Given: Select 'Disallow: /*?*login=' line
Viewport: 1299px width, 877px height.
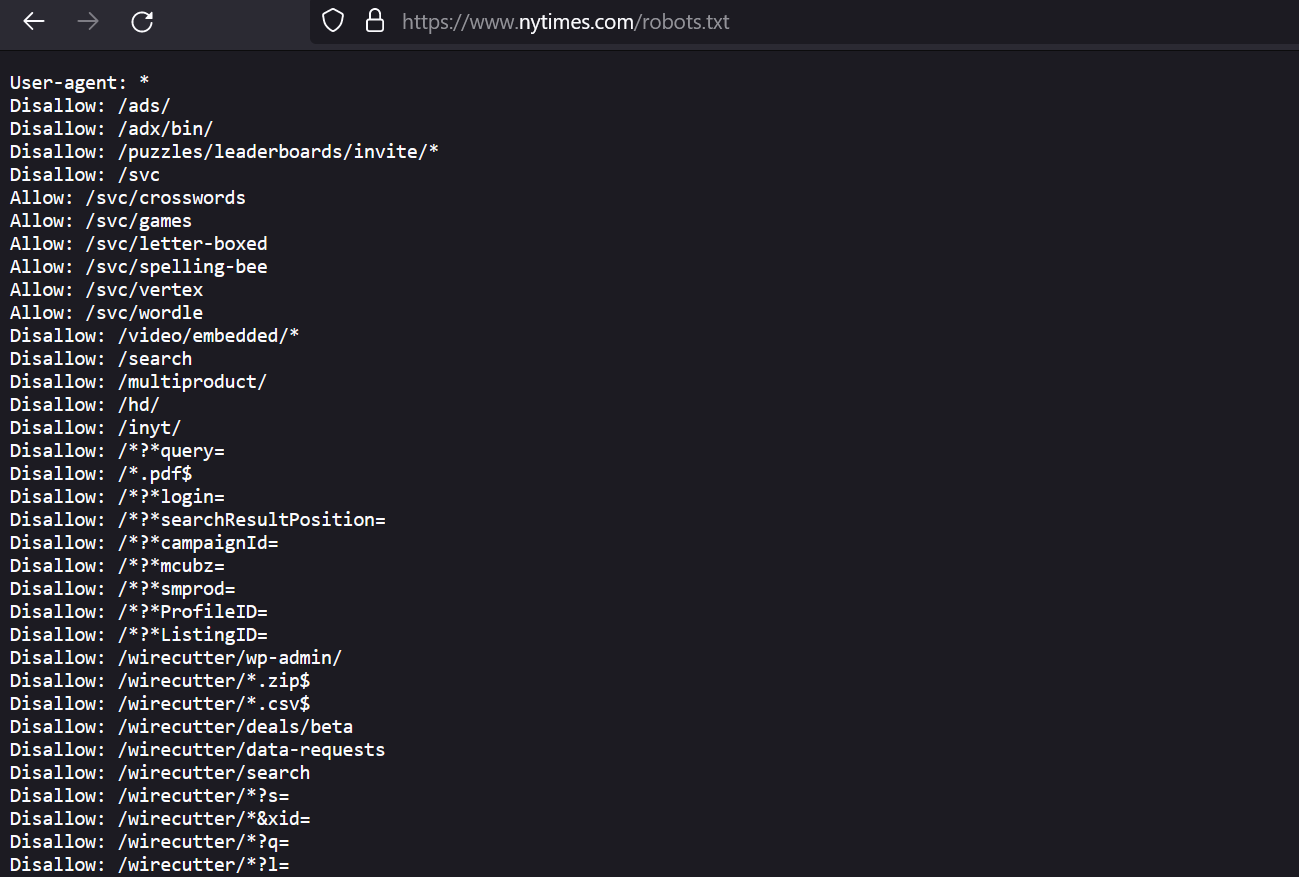Looking at the screenshot, I should [117, 496].
